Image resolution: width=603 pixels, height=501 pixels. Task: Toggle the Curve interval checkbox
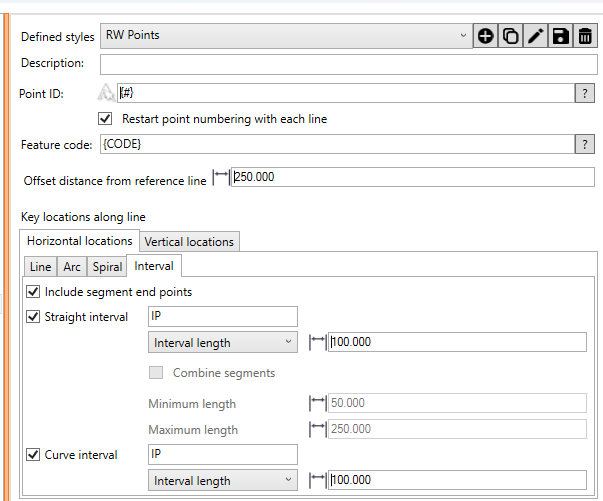tap(35, 455)
